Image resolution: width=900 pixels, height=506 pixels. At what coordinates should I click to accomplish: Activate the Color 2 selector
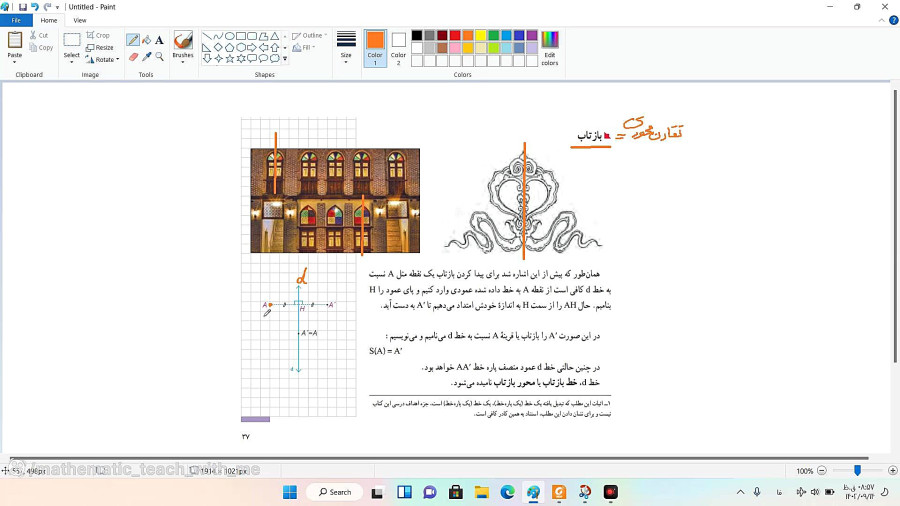398,48
